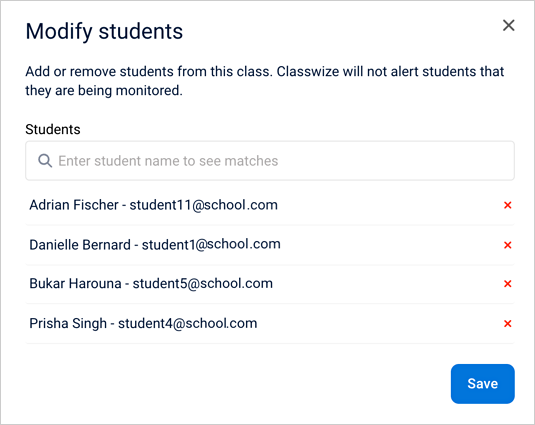535x425 pixels.
Task: Click the 'they are being monitored' text
Action: [104, 91]
